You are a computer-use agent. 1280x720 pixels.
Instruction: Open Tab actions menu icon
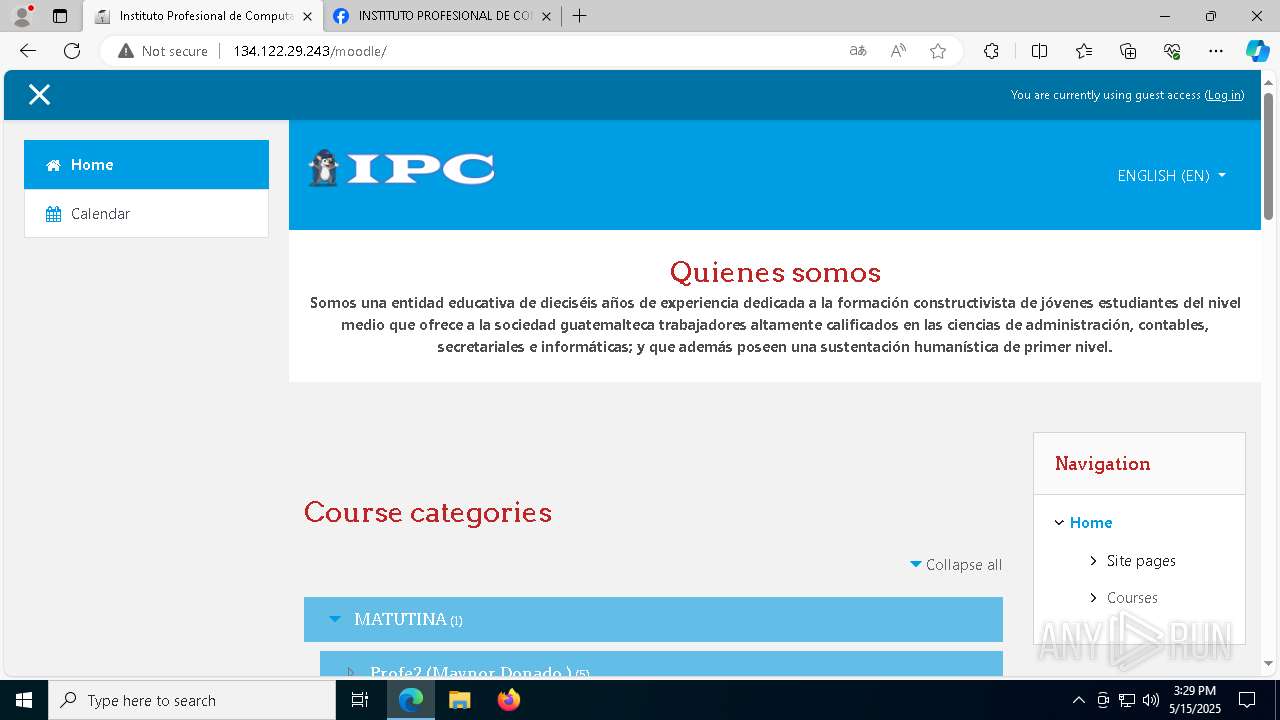coord(60,16)
